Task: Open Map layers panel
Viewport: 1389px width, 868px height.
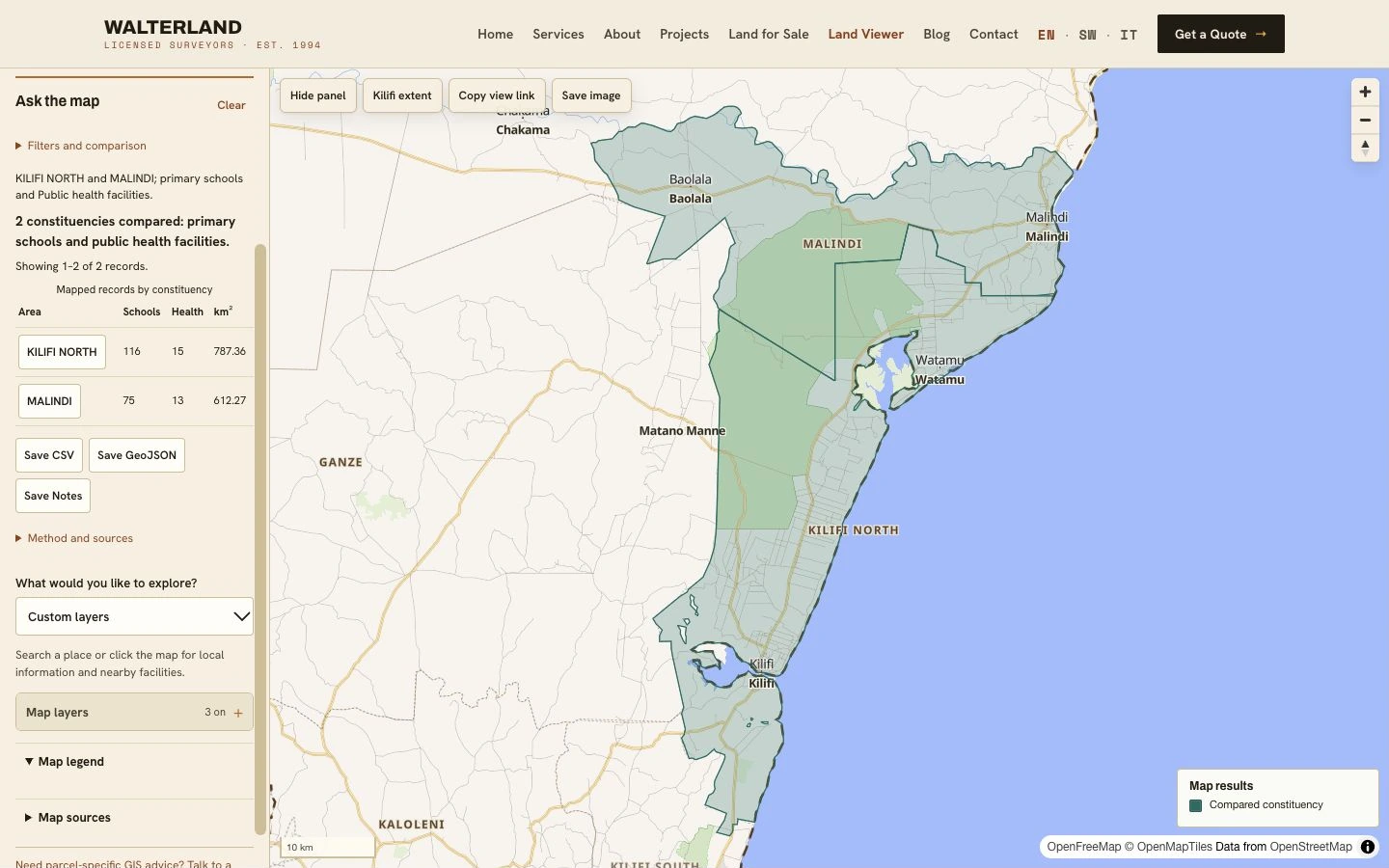Action: (134, 713)
